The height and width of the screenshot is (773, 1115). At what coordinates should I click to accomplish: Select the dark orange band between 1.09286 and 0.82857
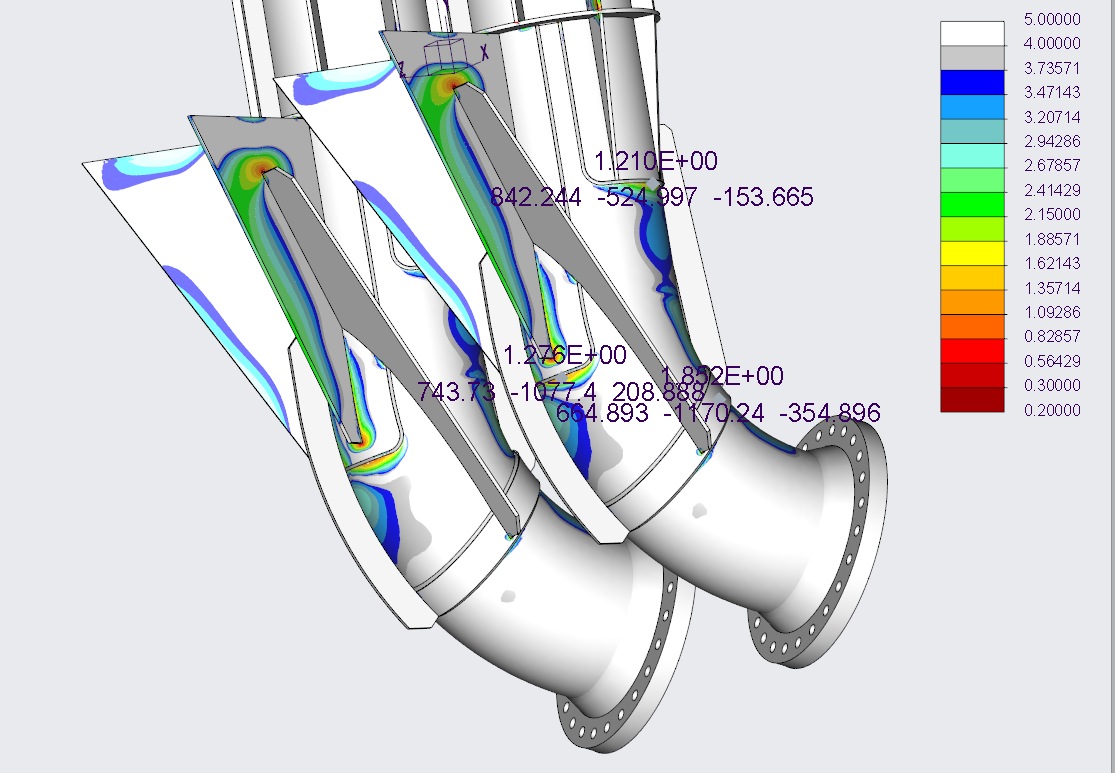pos(972,326)
